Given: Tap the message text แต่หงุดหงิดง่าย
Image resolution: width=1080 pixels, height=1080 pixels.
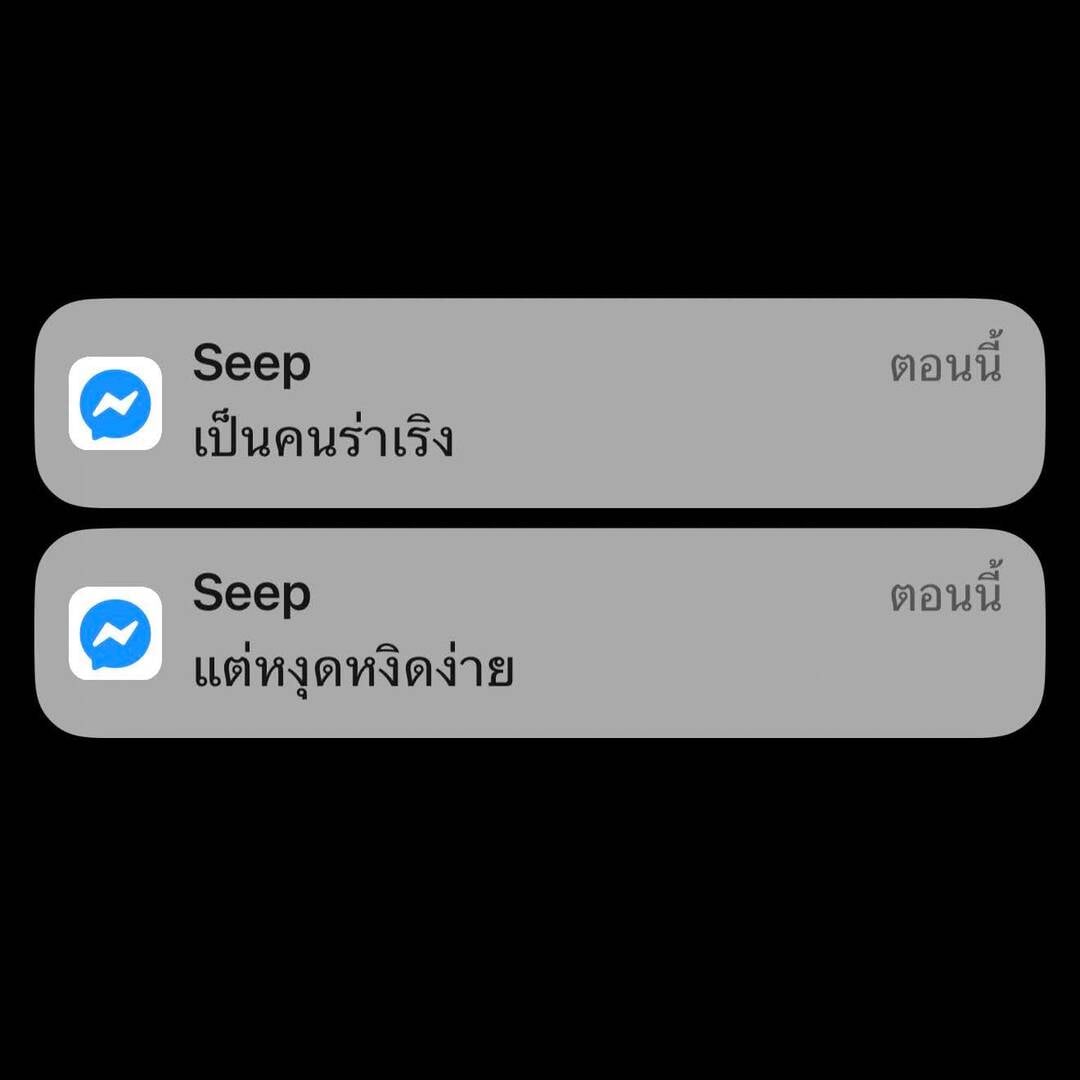Looking at the screenshot, I should click(x=353, y=667).
